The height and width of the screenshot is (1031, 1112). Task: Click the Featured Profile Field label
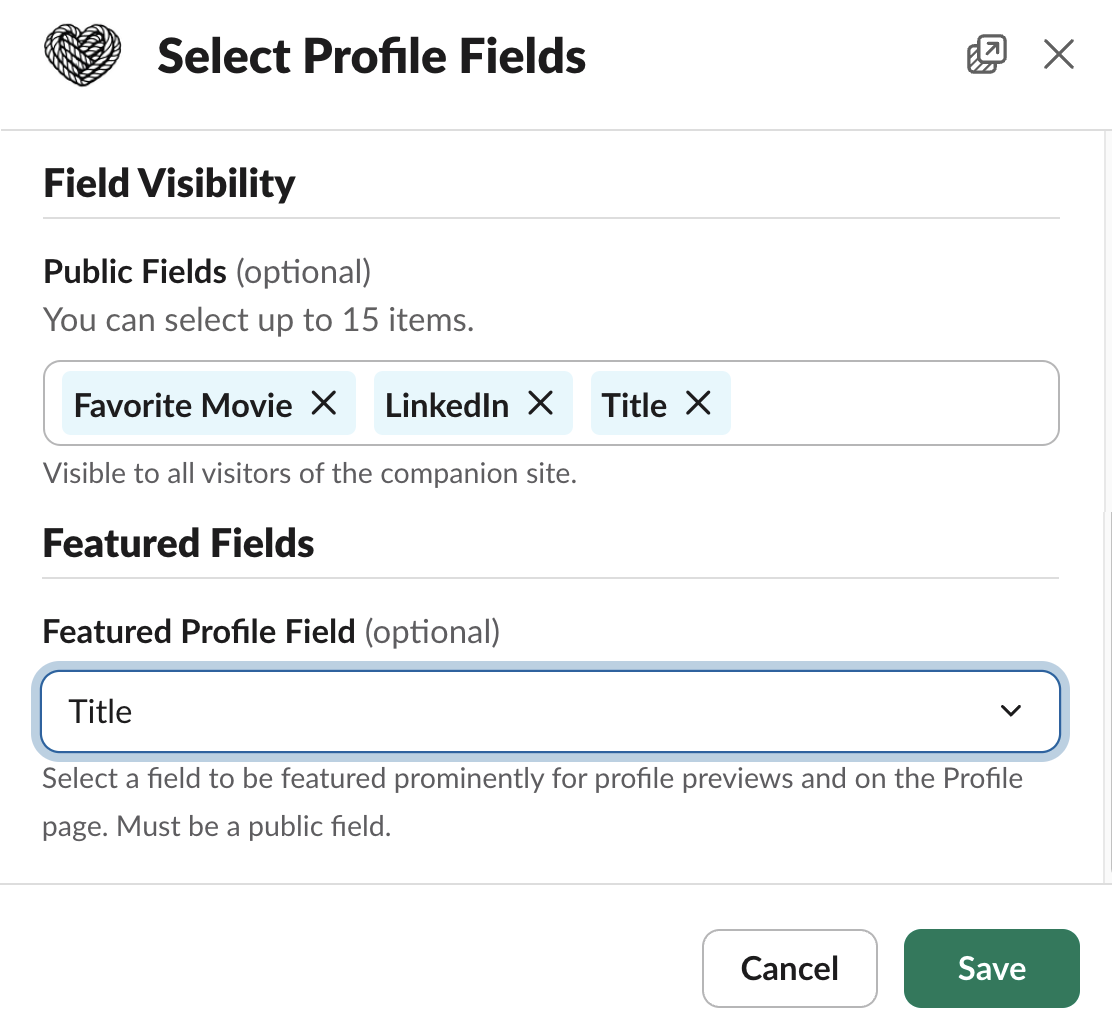(x=199, y=632)
